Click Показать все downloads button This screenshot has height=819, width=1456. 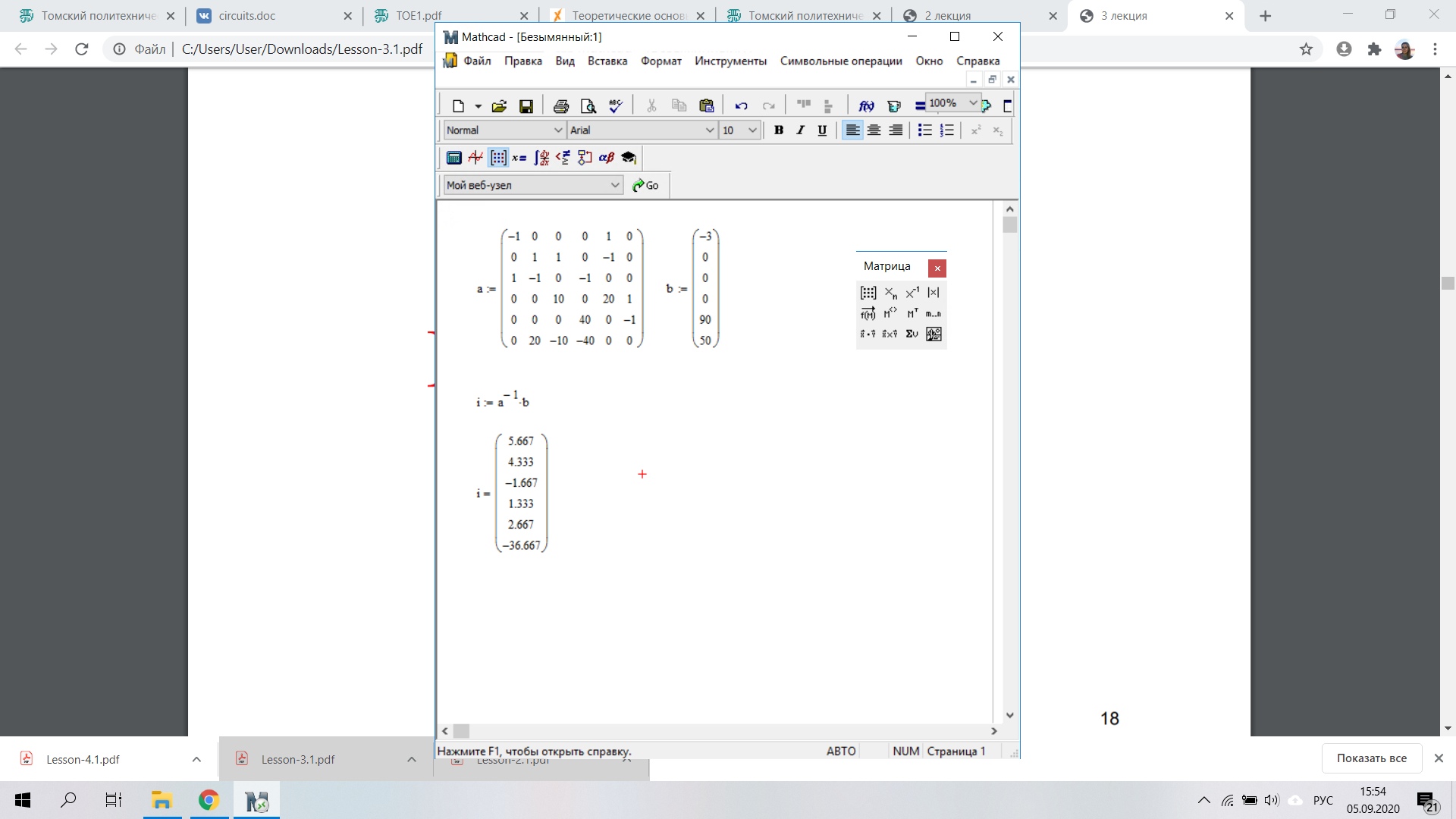pyautogui.click(x=1371, y=758)
